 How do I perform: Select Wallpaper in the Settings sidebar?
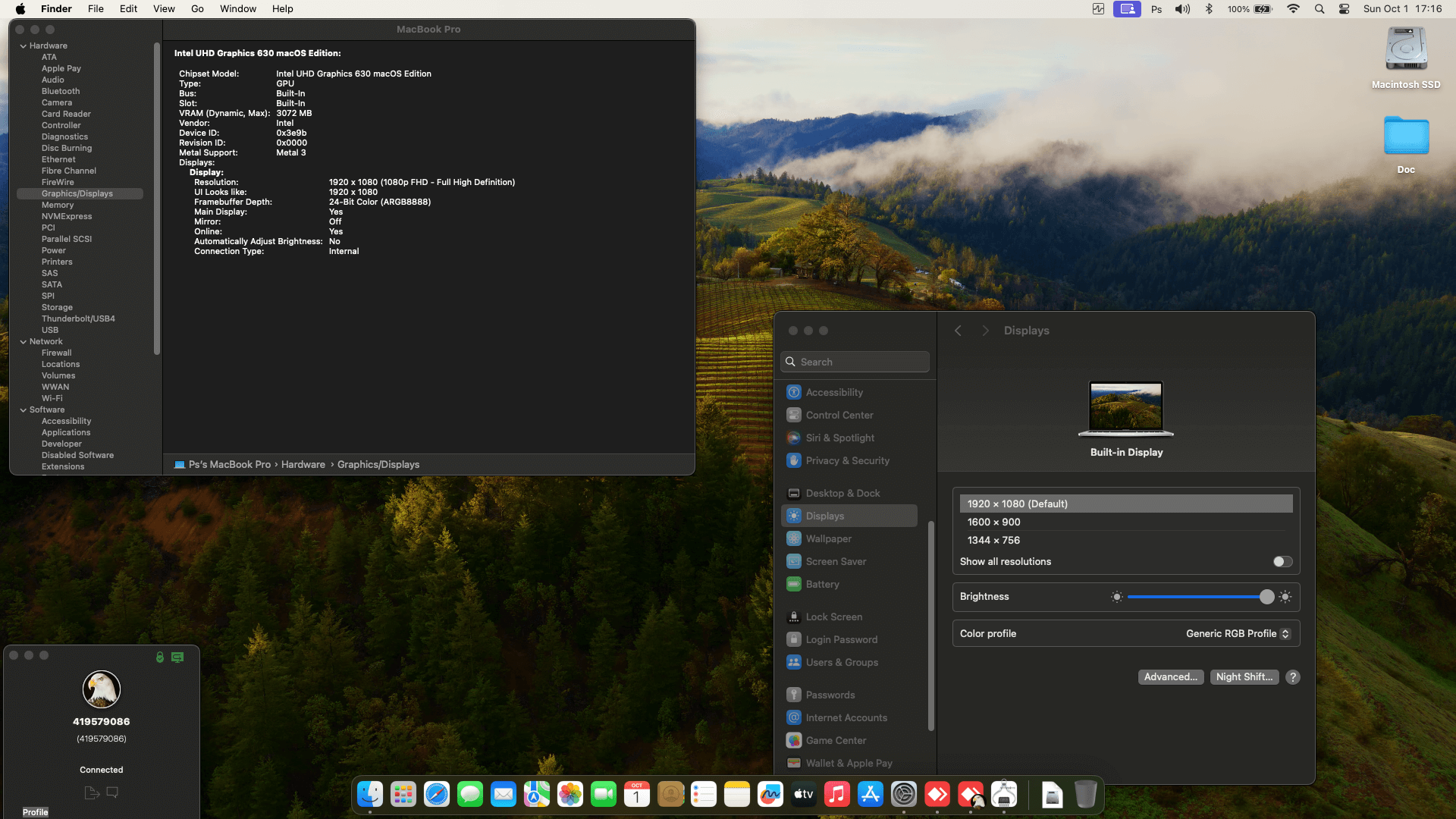tap(849, 538)
